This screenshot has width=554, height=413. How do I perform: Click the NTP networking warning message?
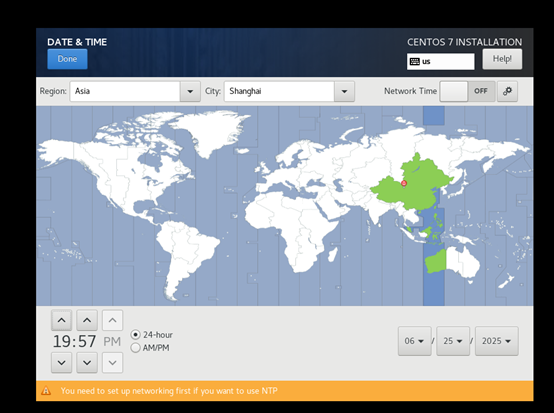click(x=169, y=391)
